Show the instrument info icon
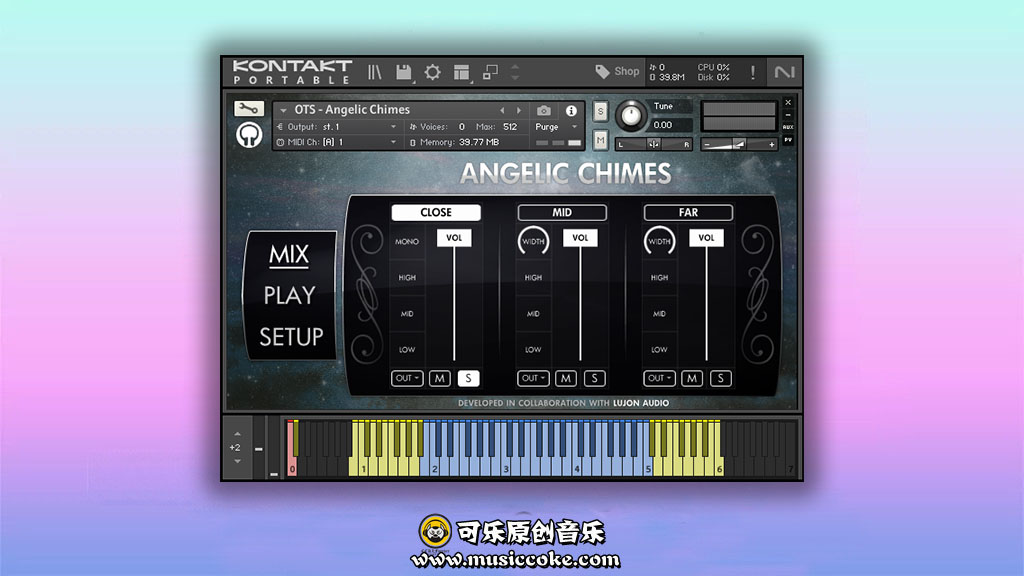Viewport: 1024px width, 576px height. (571, 110)
